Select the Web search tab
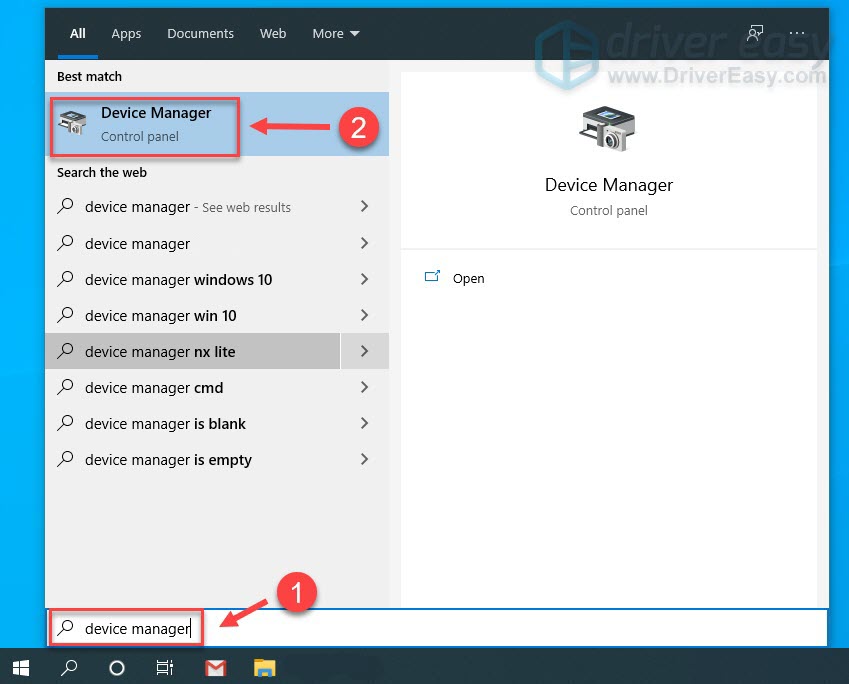Viewport: 849px width, 684px height. tap(273, 34)
